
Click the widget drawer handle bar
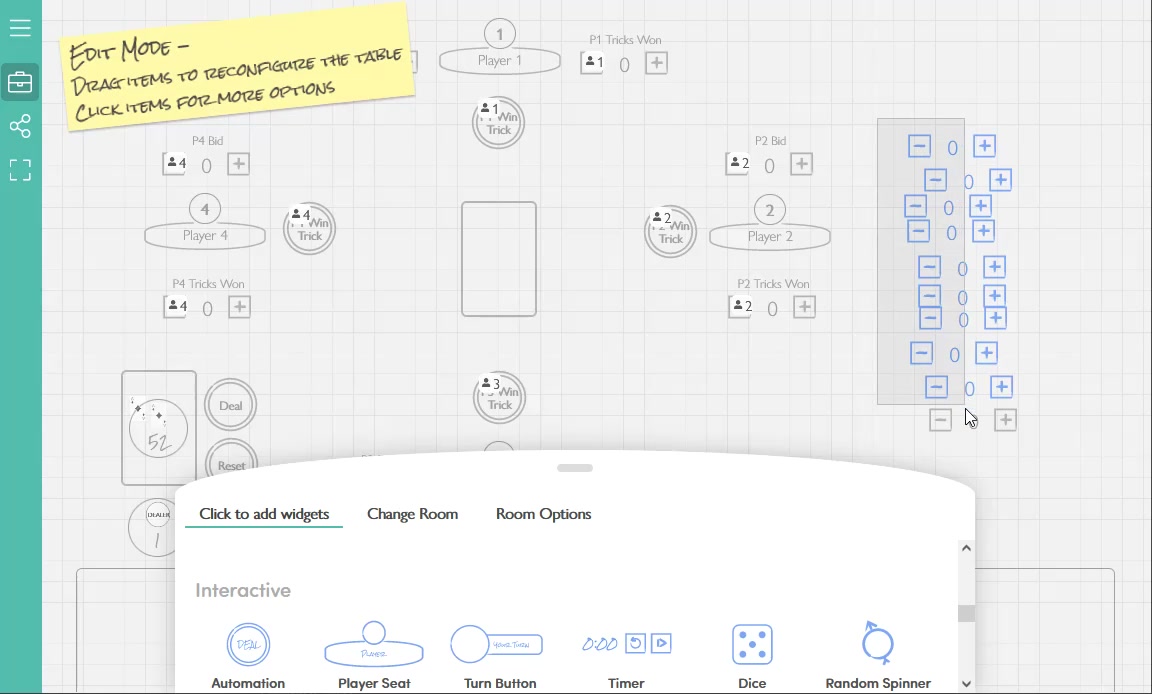[575, 468]
